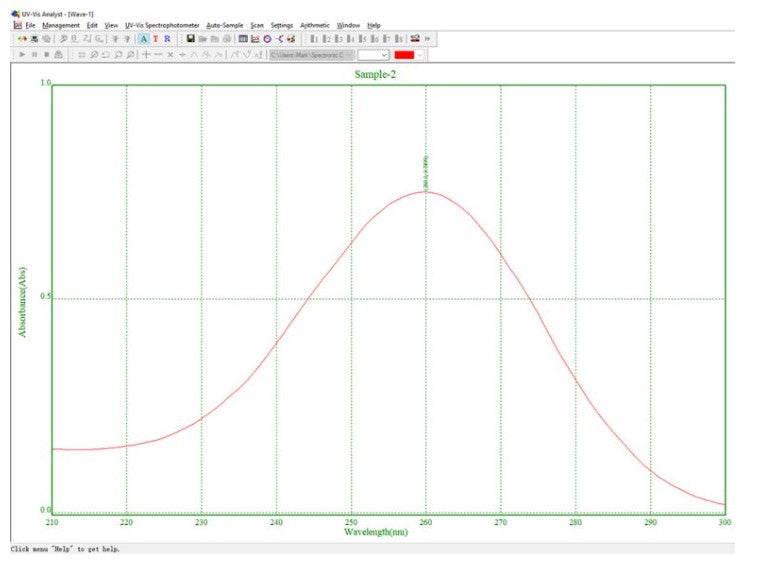
Task: Open the File menu
Action: [30, 25]
